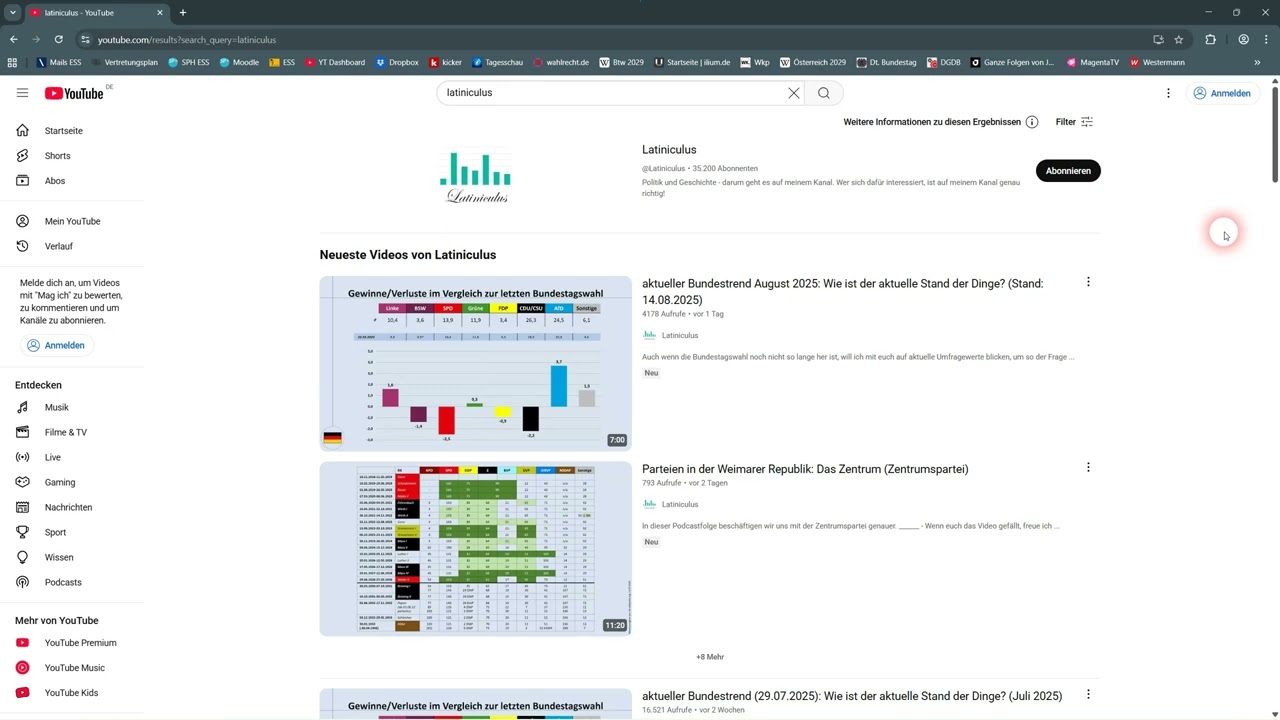Click the magnifier search button

point(824,93)
